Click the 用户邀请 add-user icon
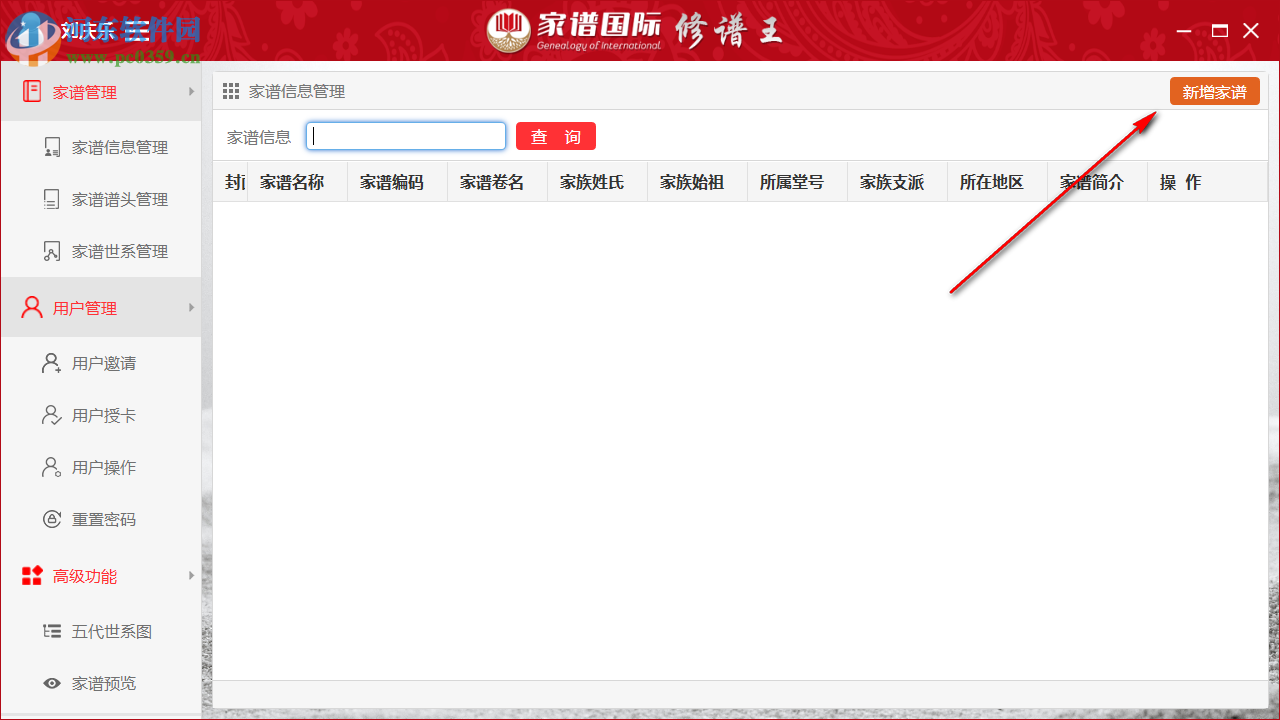The height and width of the screenshot is (720, 1280). click(x=52, y=363)
